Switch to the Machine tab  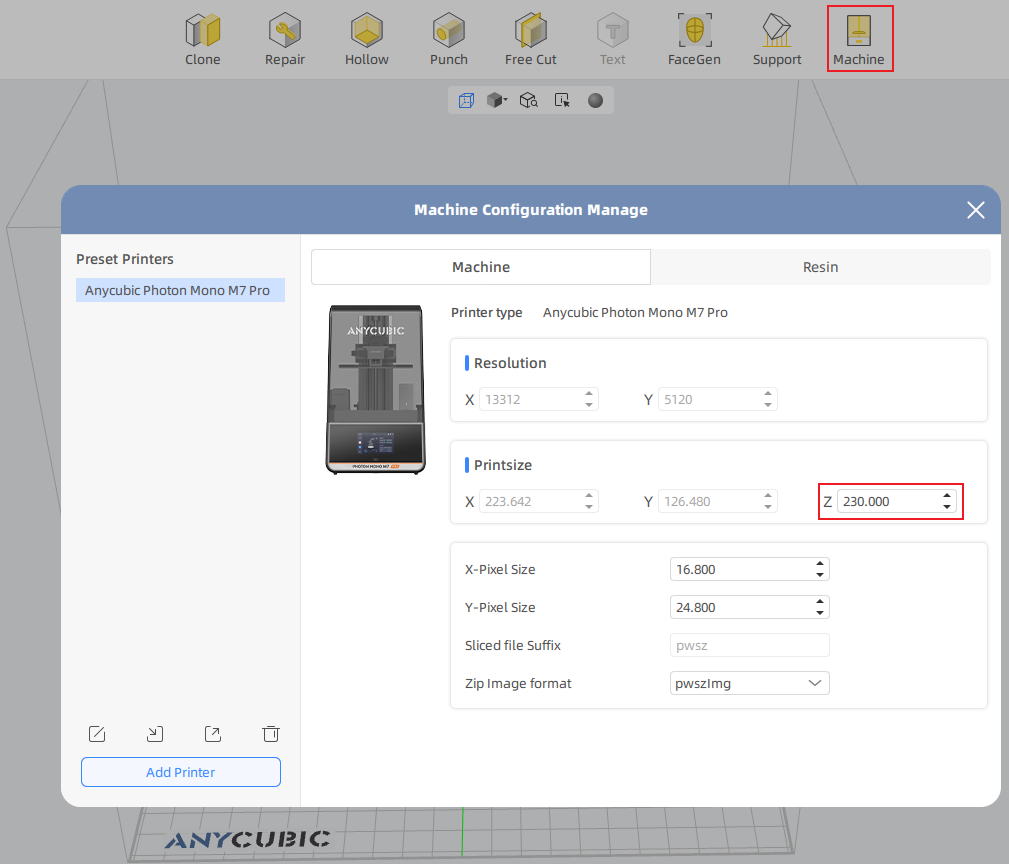tap(481, 267)
